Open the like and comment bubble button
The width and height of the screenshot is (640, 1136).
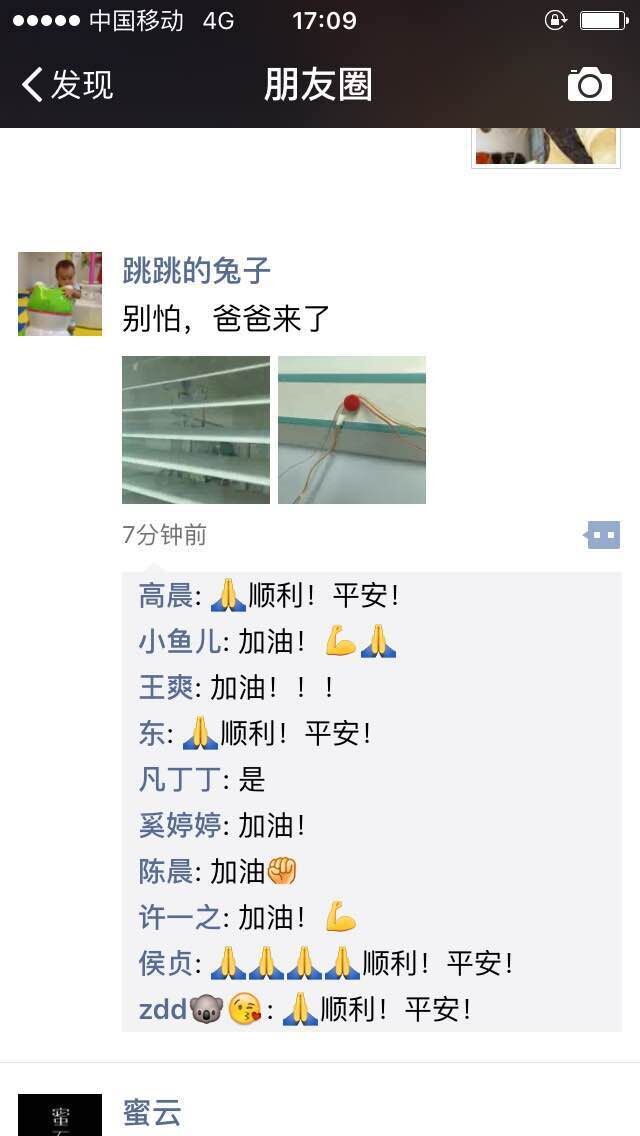[x=603, y=535]
